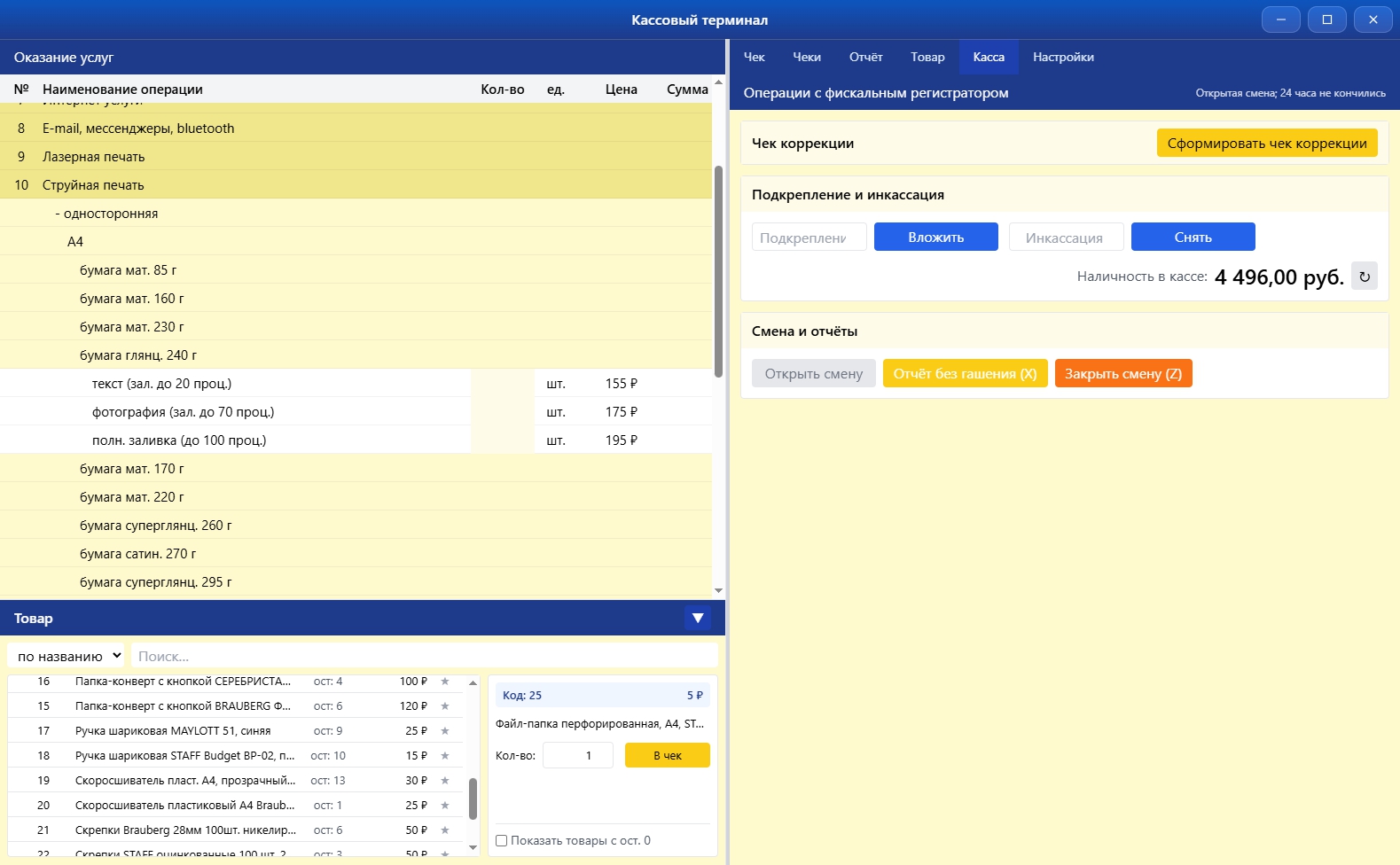
Task: Click the product Кол-во quantity field
Action: click(578, 755)
